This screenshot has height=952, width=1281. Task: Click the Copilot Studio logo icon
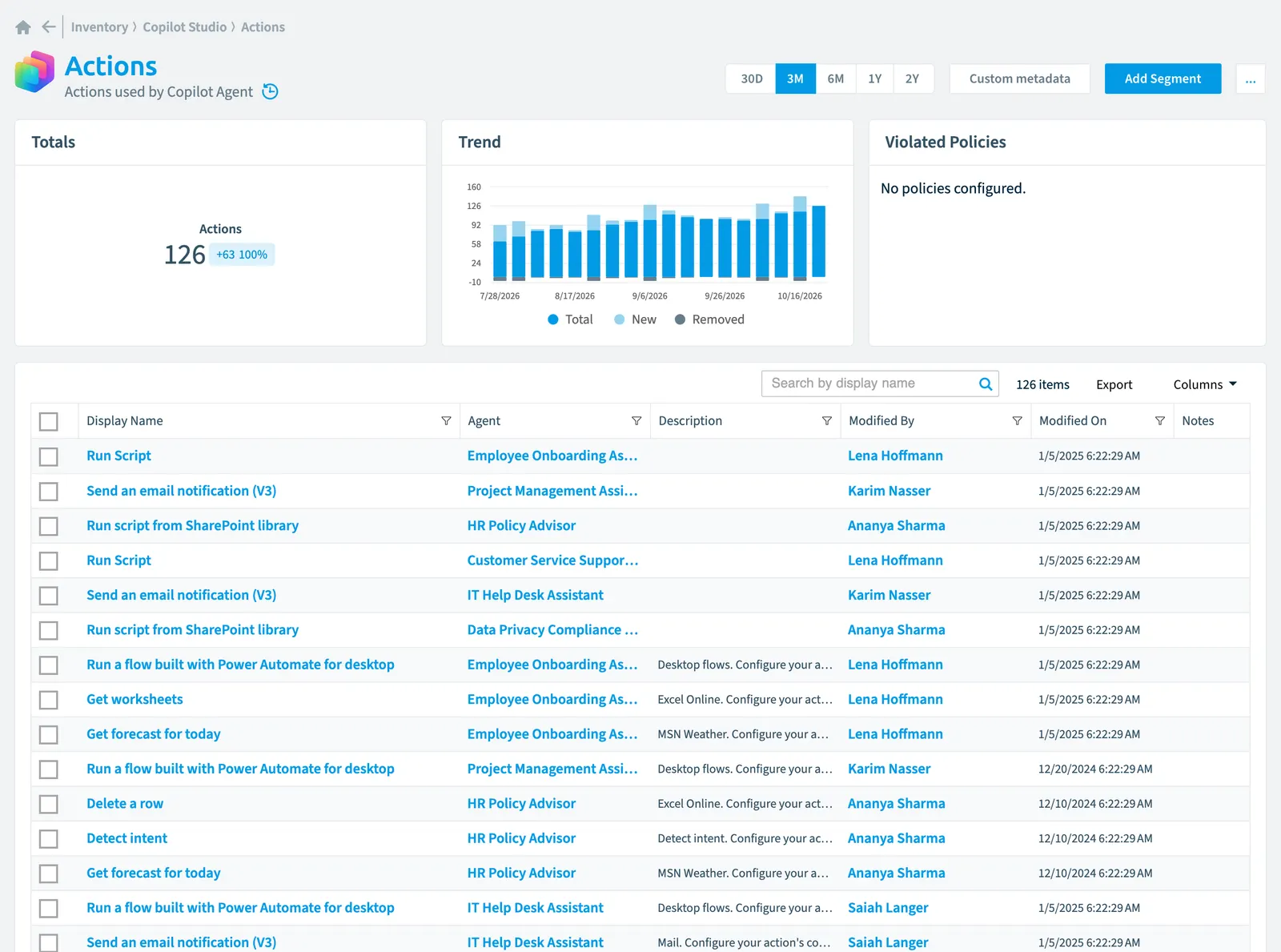(x=34, y=72)
